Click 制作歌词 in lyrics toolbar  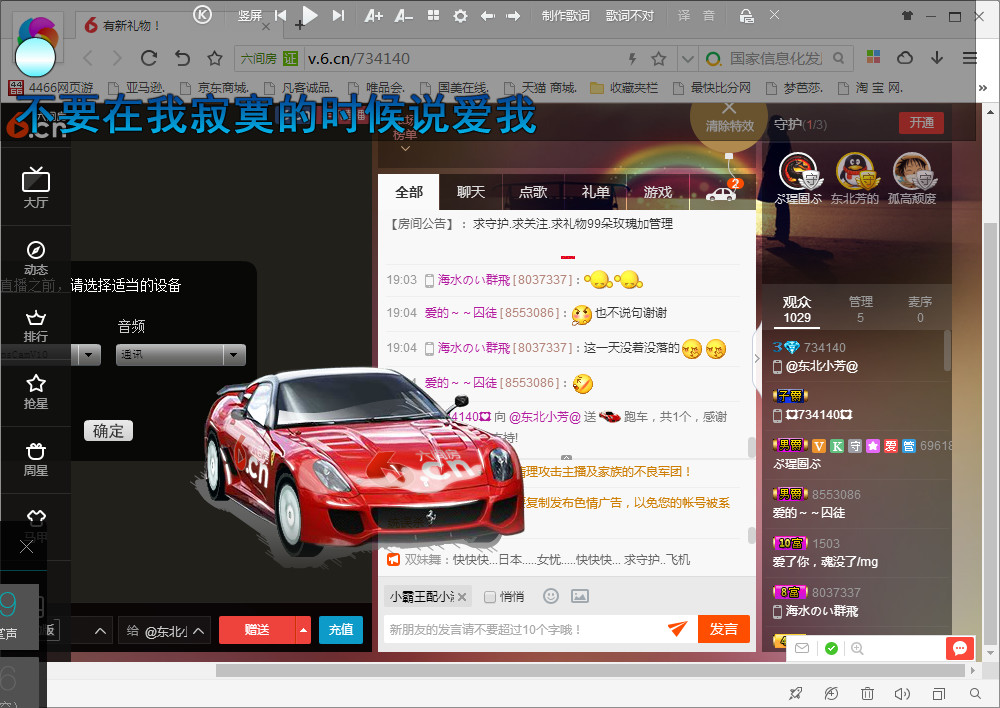[565, 16]
